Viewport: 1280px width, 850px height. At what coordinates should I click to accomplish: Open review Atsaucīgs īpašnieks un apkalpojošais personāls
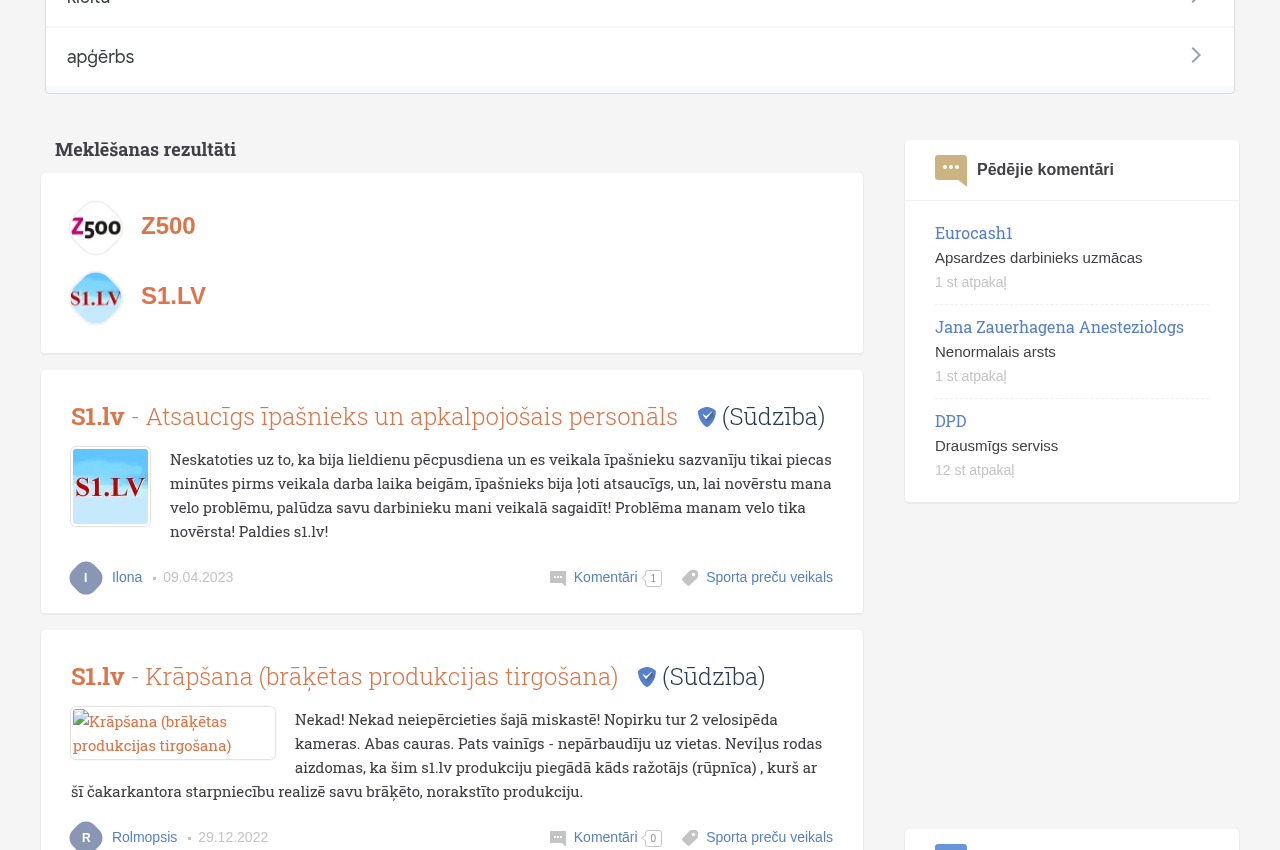[x=374, y=416]
